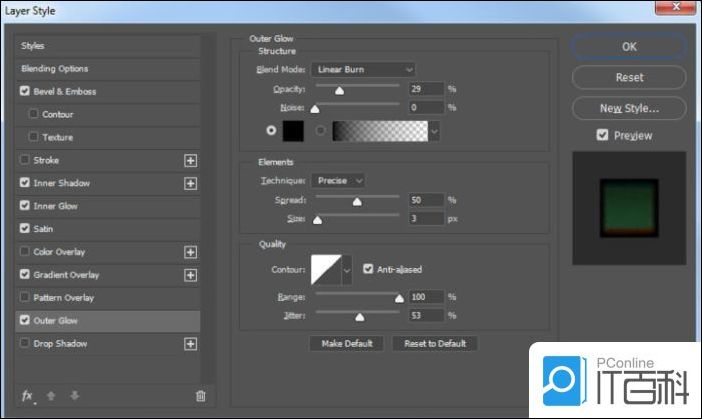Toggle the Satin checkbox

click(25, 228)
